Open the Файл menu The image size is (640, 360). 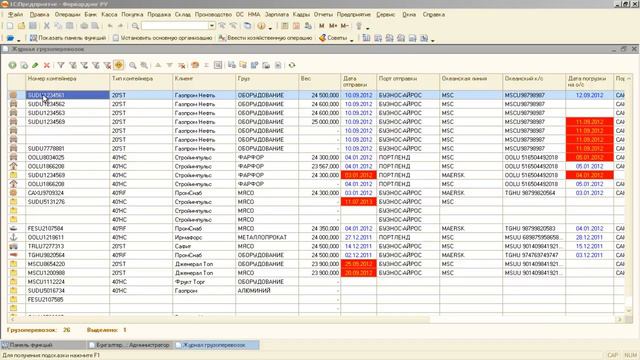tap(16, 14)
